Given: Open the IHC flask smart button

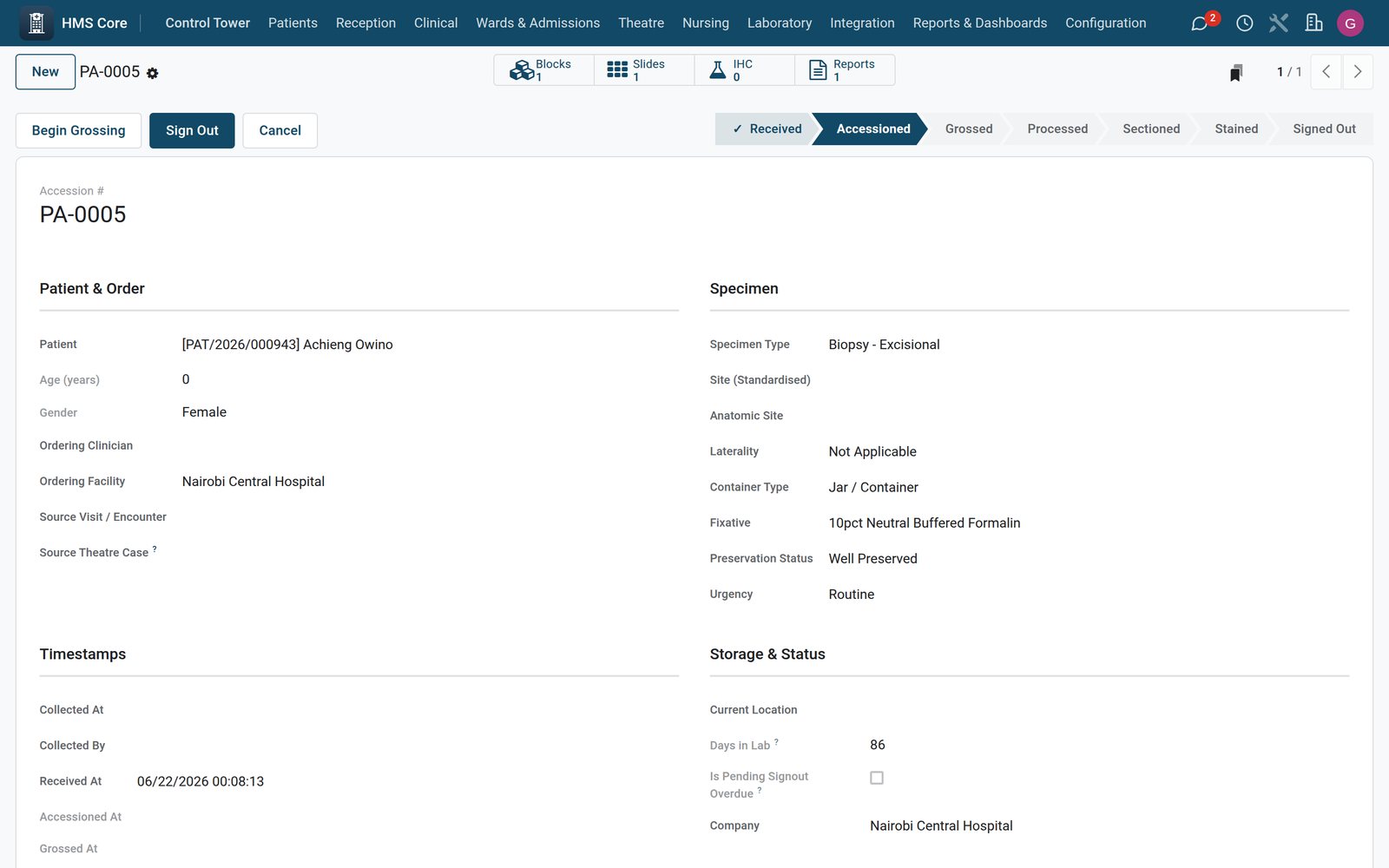Looking at the screenshot, I should (744, 70).
